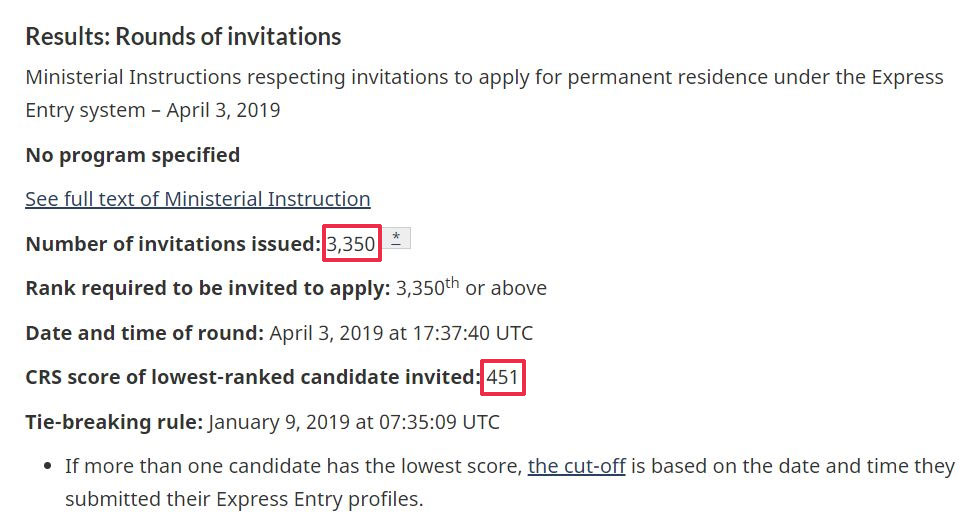Image resolution: width=976 pixels, height=522 pixels.
Task: Click the '3,350th or above' rank value
Action: 471,288
